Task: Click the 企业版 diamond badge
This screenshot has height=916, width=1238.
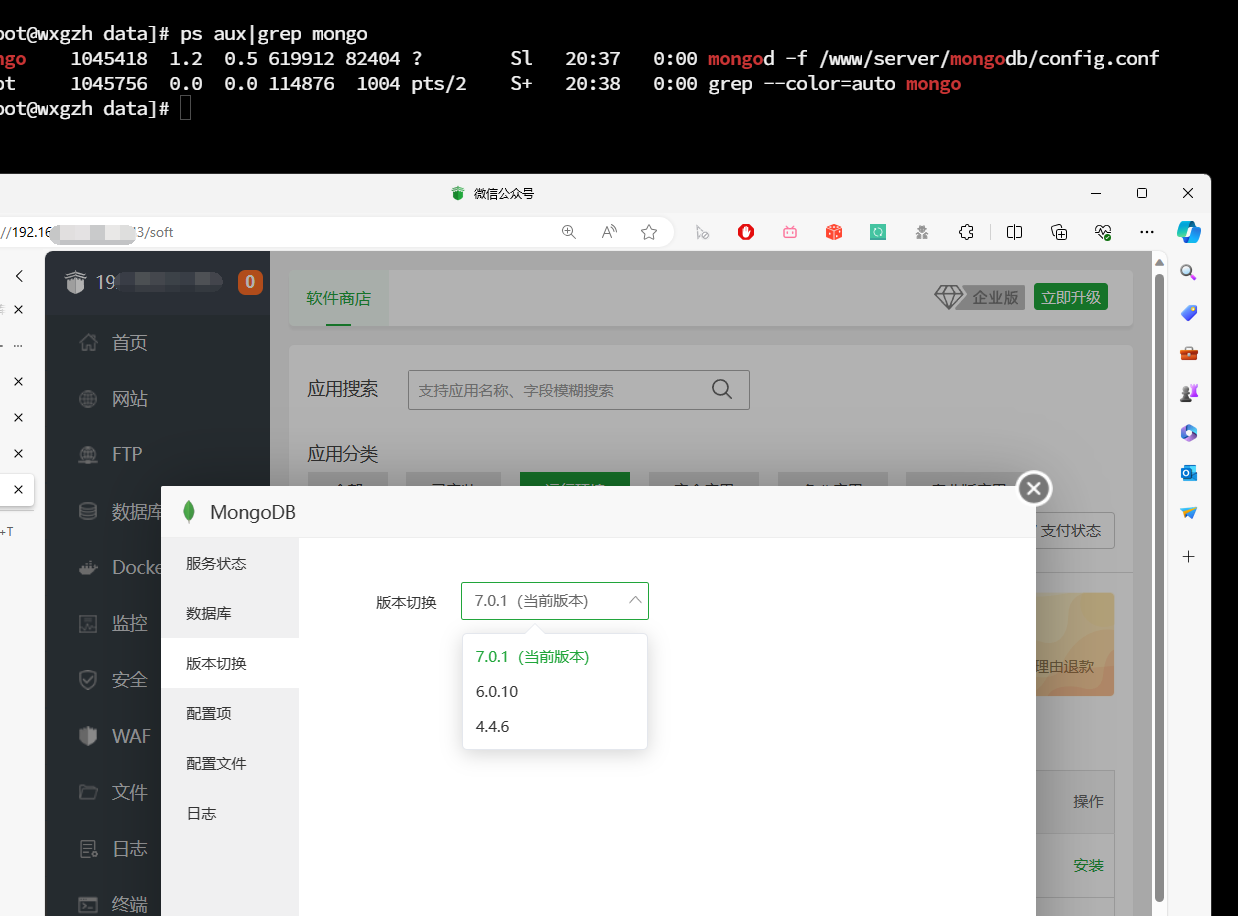Action: 979,297
